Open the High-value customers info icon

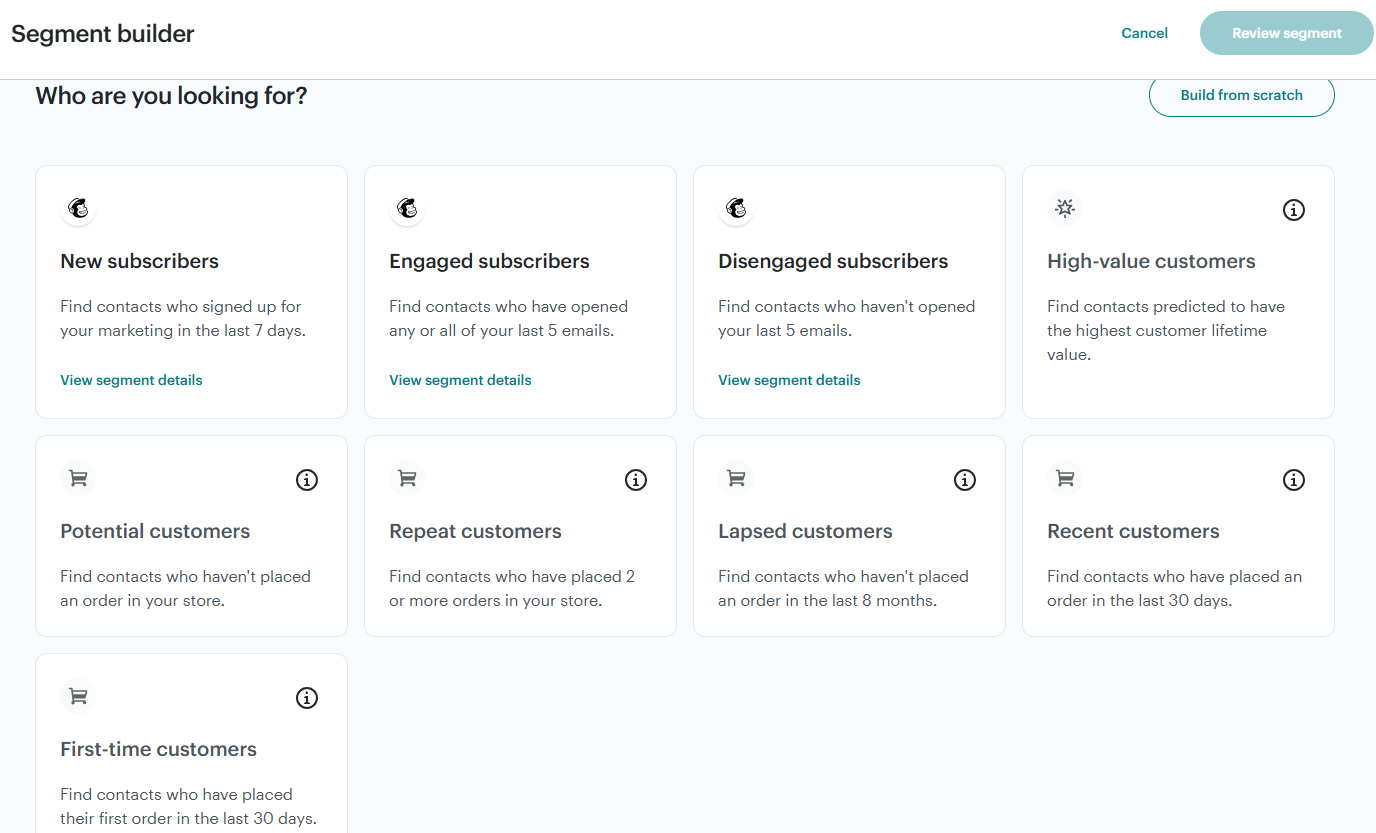(x=1294, y=210)
